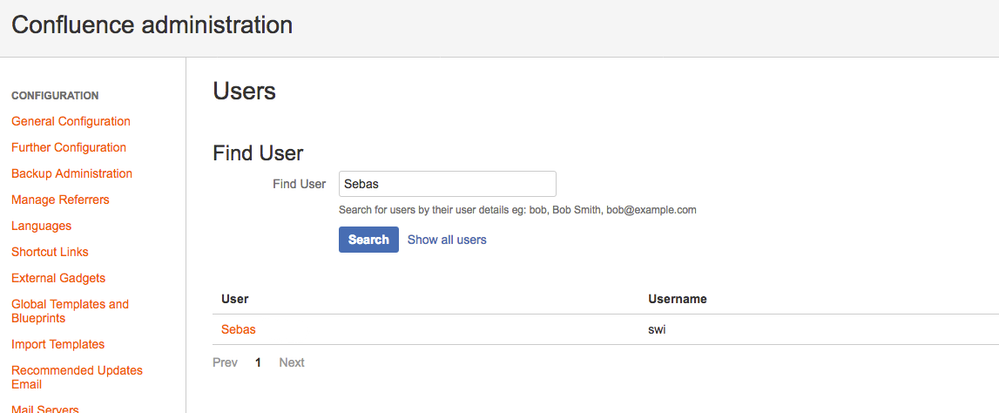Click the blue Search button
The image size is (999, 413).
coord(368,240)
